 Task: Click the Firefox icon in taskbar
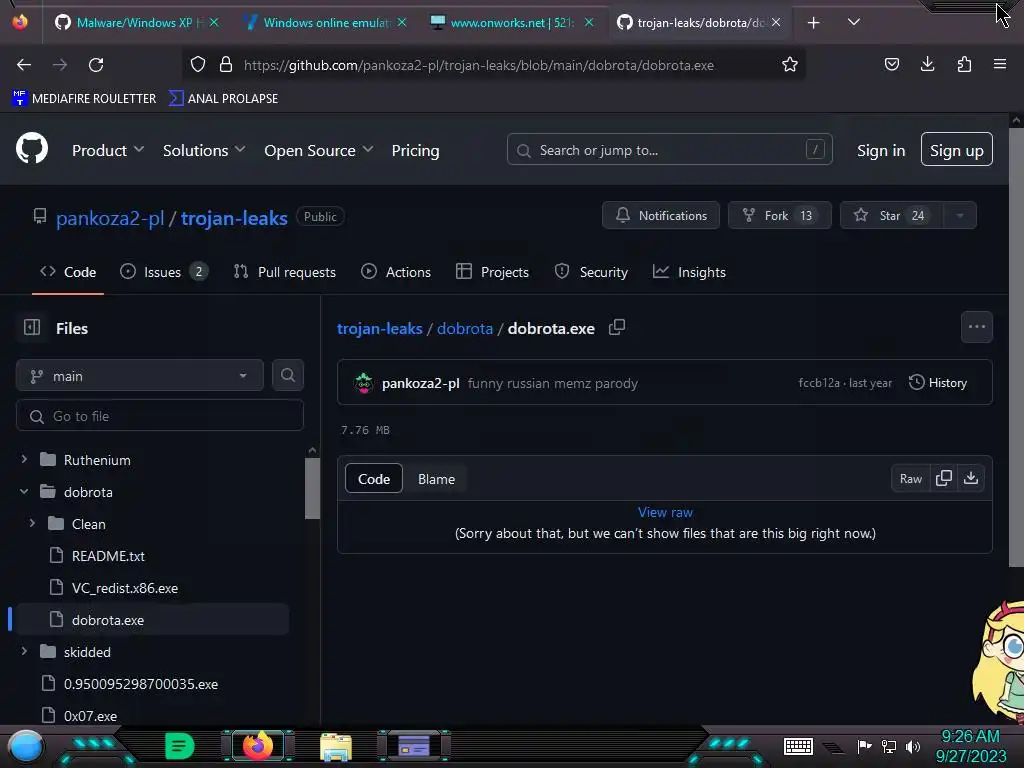coord(258,746)
